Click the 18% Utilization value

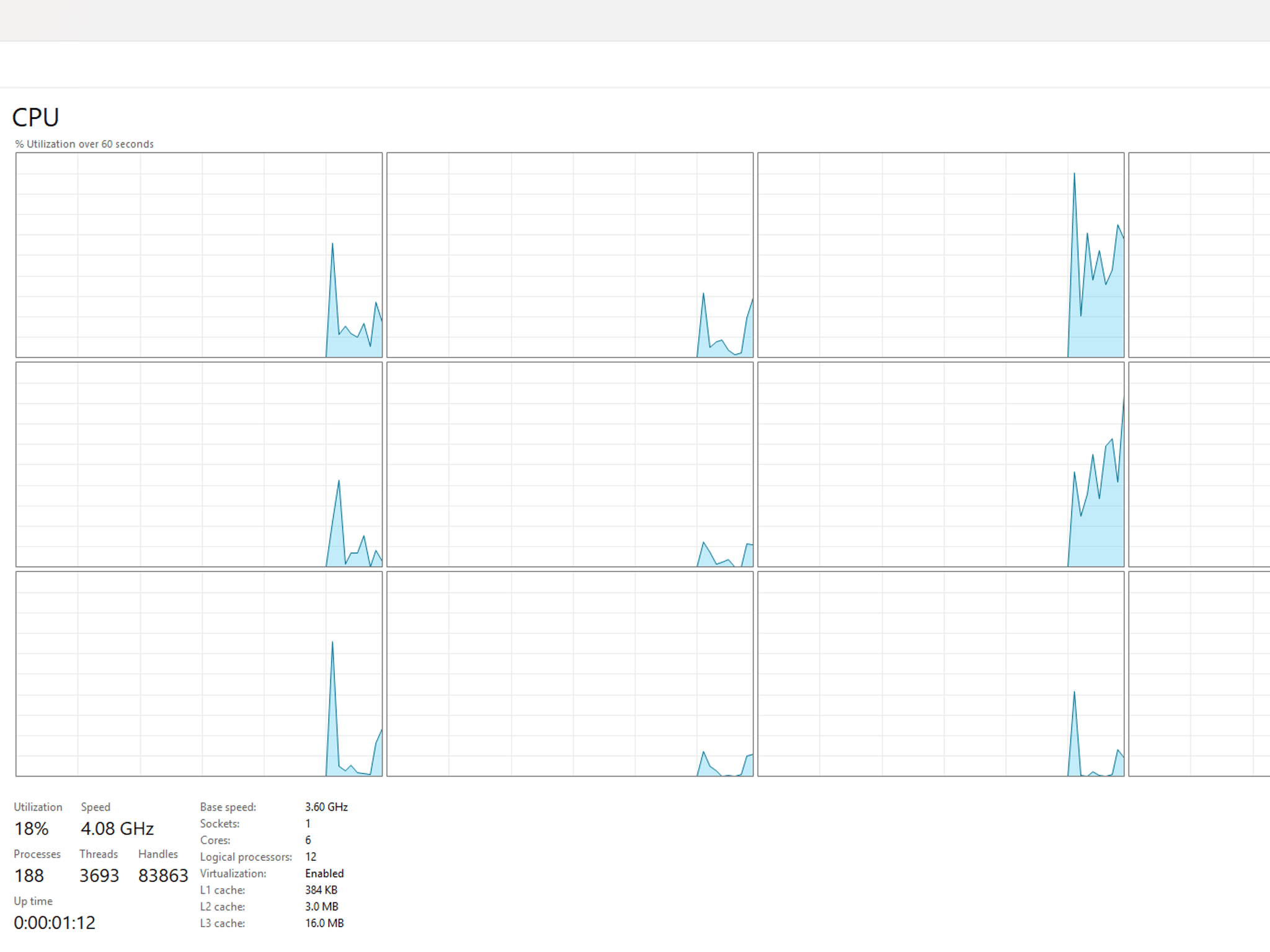coord(31,829)
